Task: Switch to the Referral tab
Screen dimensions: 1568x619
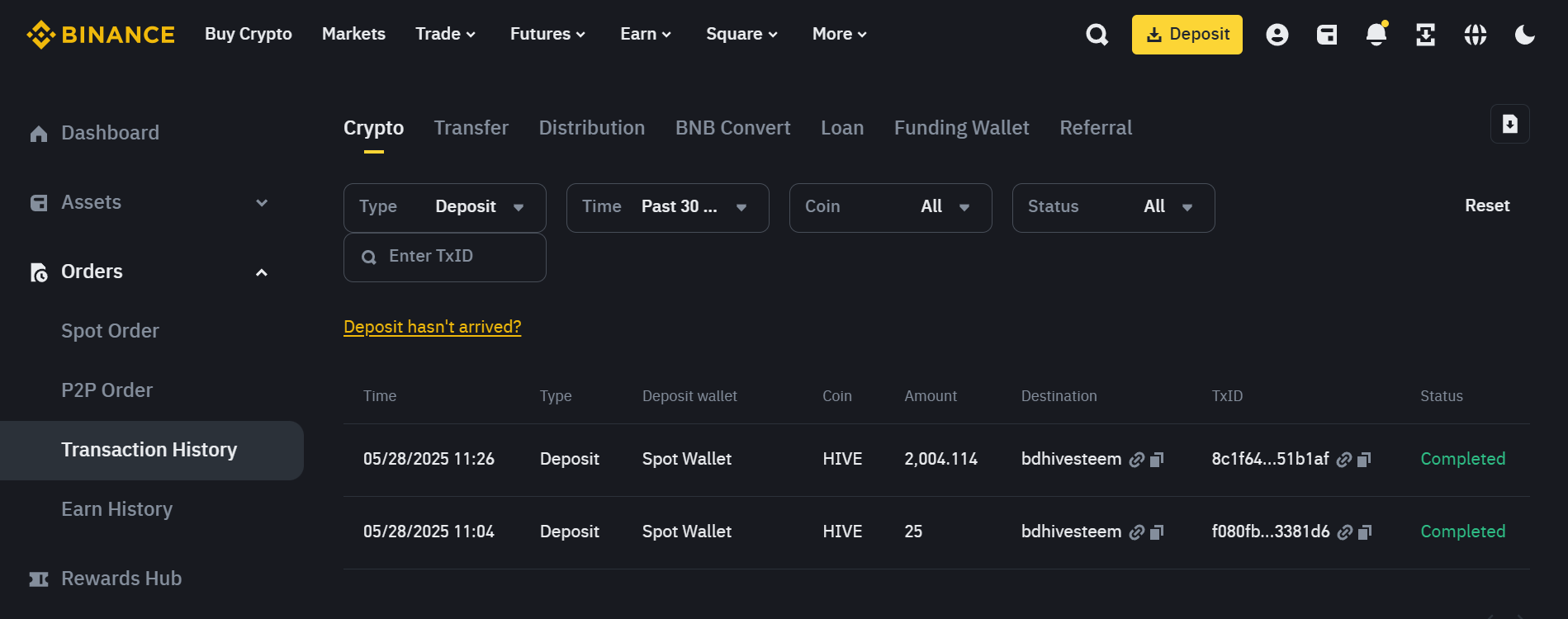Action: (x=1096, y=128)
